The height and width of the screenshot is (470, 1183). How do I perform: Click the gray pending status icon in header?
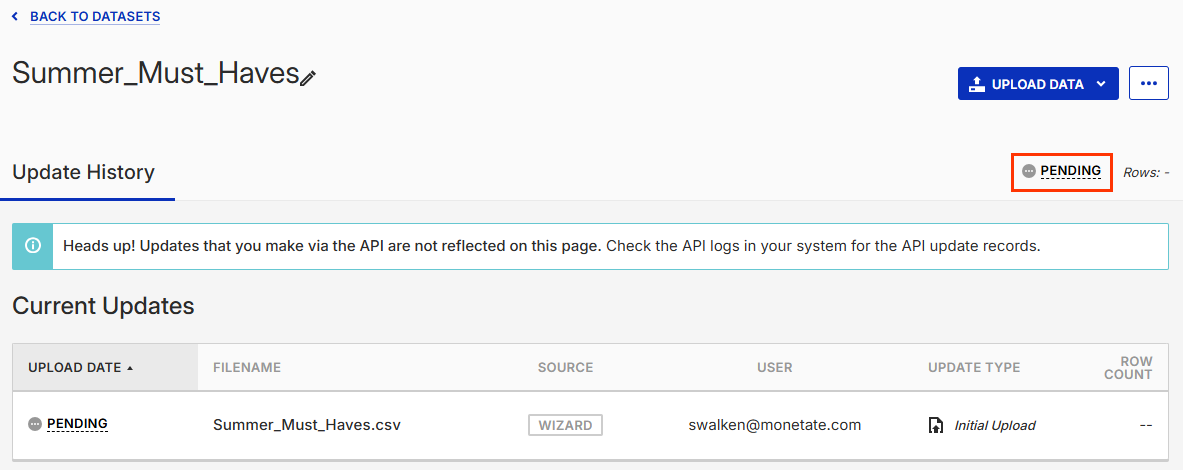click(1029, 172)
